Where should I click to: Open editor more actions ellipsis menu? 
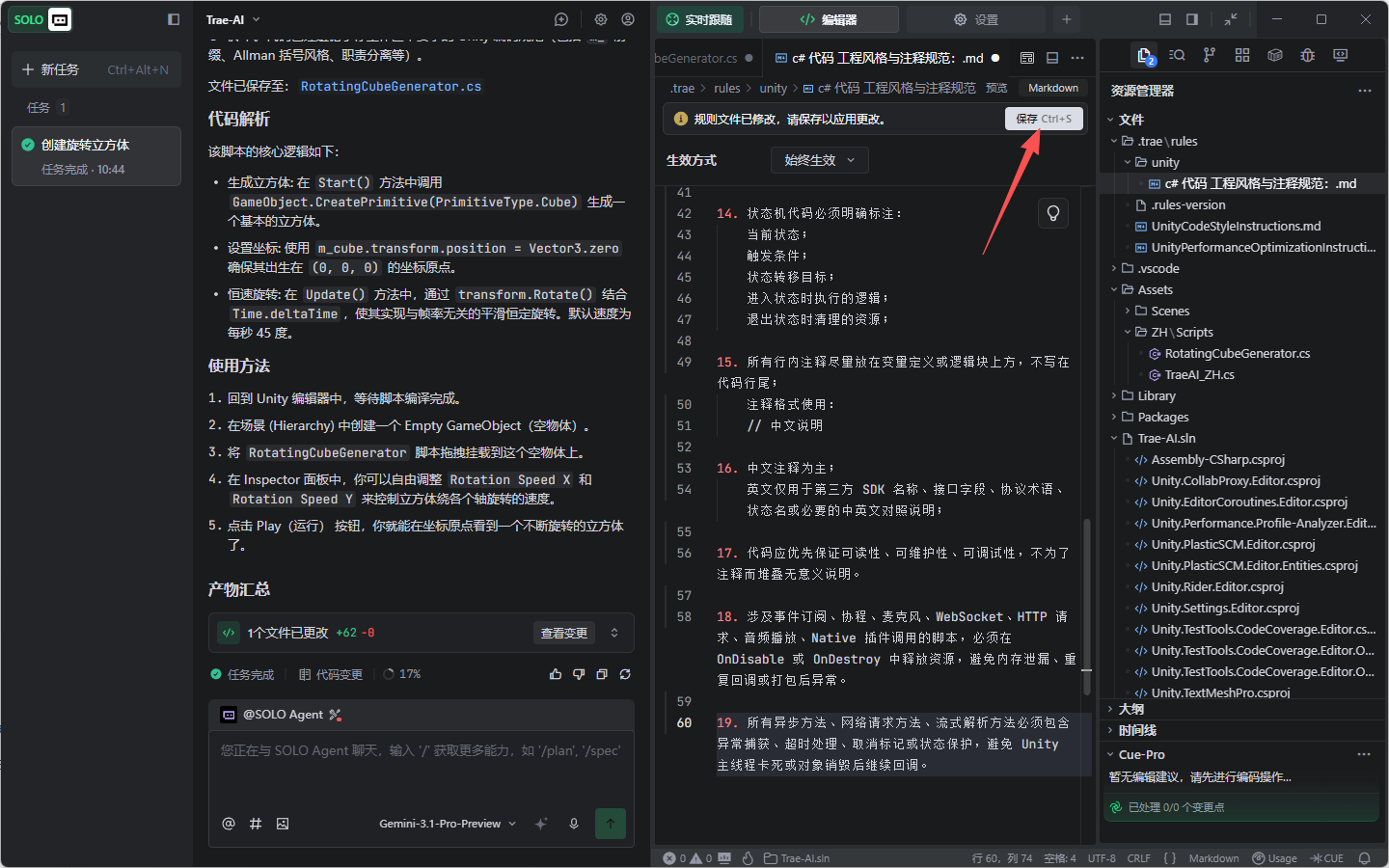coord(1077,58)
